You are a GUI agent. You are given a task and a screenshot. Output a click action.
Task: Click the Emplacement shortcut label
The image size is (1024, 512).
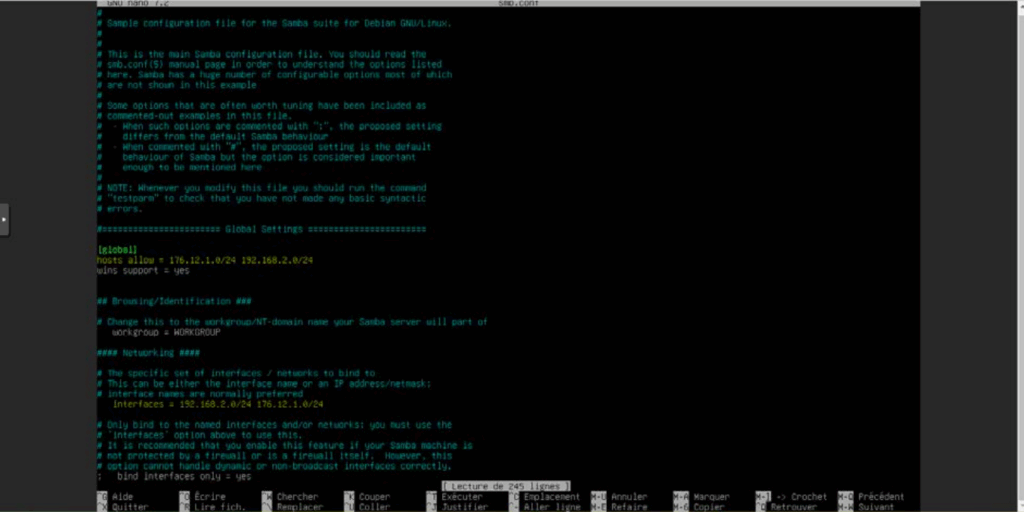point(552,497)
